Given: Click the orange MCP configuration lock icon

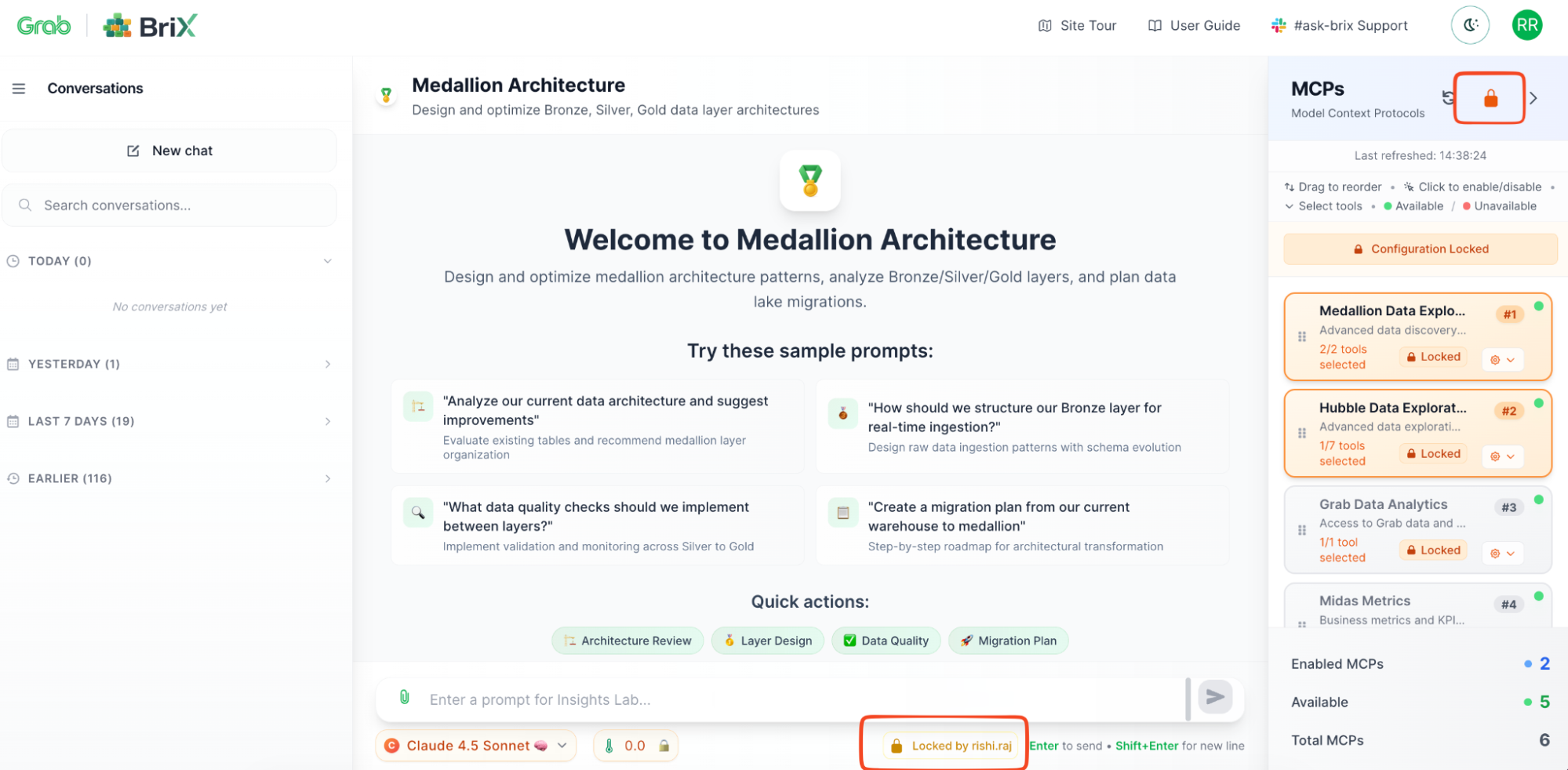Looking at the screenshot, I should point(1490,99).
